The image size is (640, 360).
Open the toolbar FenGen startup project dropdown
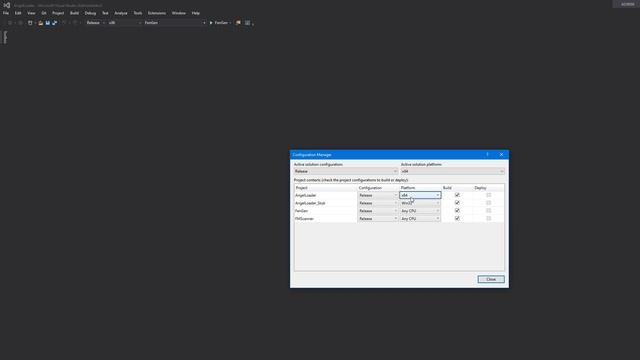pyautogui.click(x=175, y=23)
